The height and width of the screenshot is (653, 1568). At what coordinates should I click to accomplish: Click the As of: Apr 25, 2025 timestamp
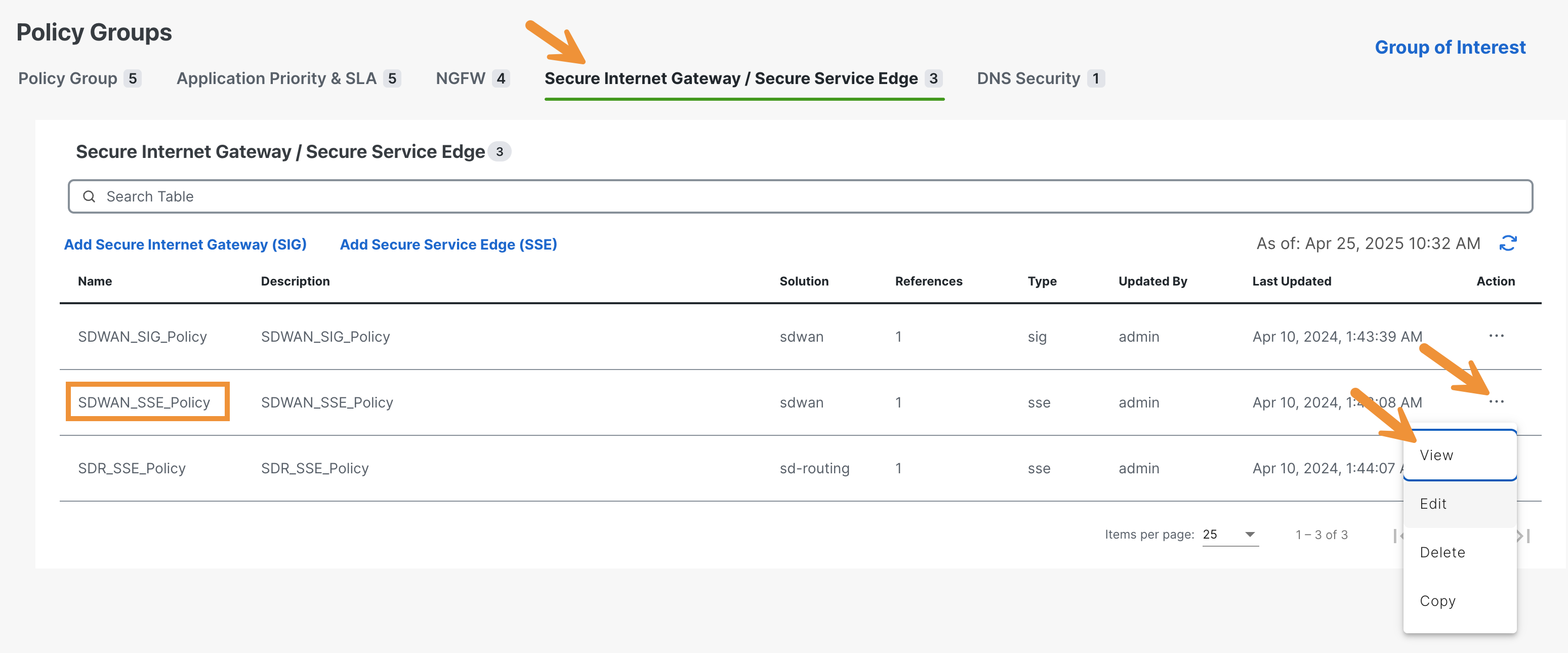1369,243
